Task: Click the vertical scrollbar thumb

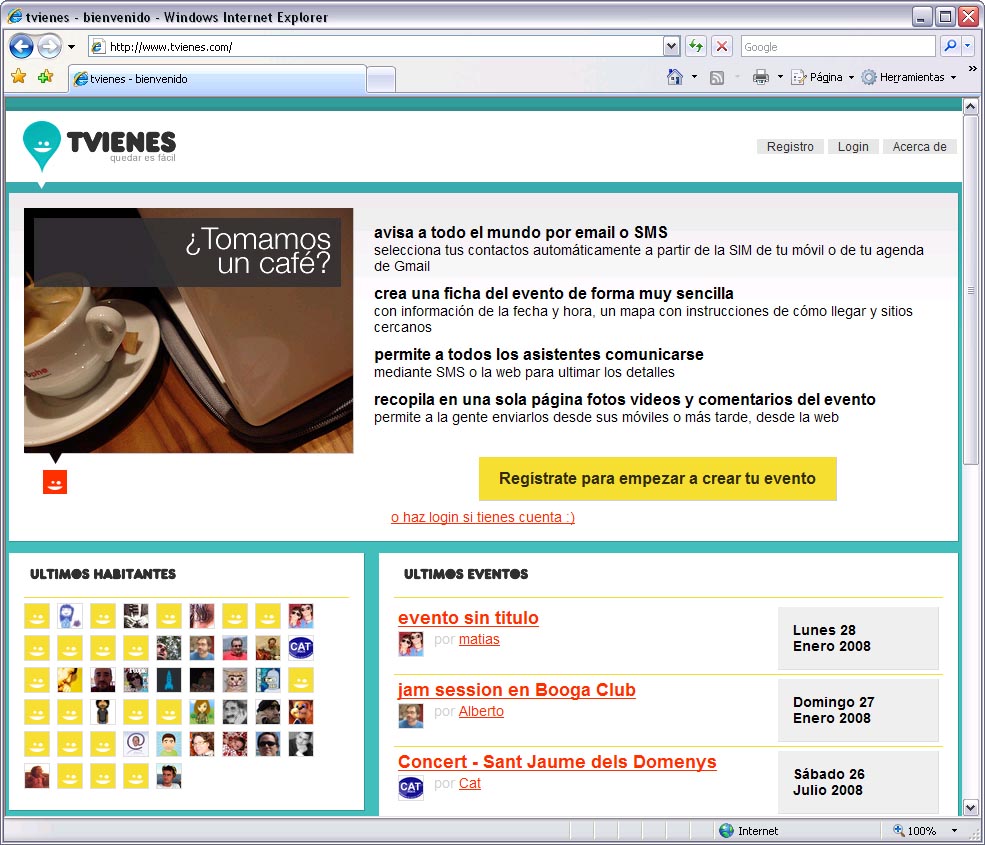Action: (x=971, y=290)
